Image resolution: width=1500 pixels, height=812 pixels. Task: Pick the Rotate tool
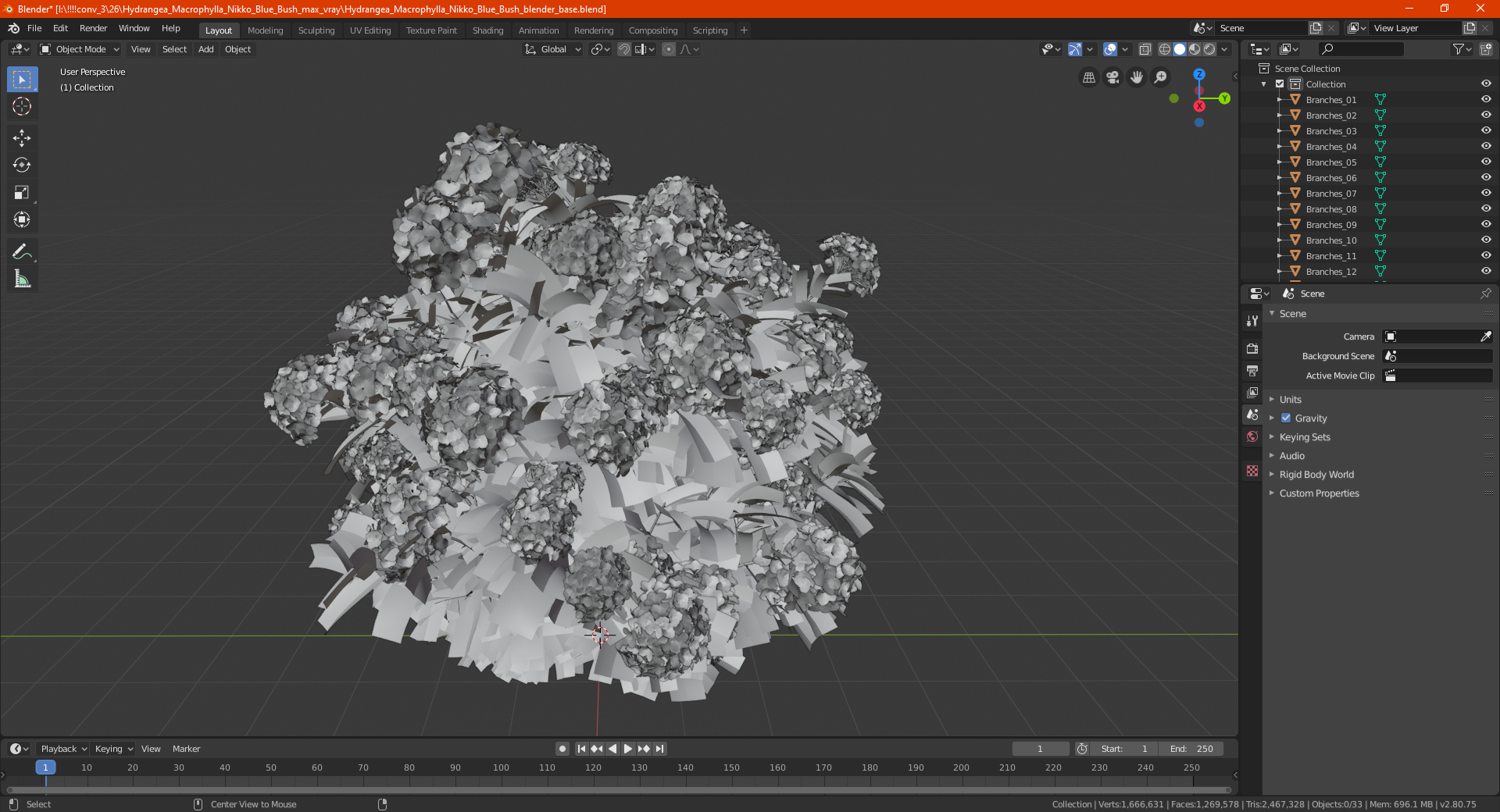(22, 166)
